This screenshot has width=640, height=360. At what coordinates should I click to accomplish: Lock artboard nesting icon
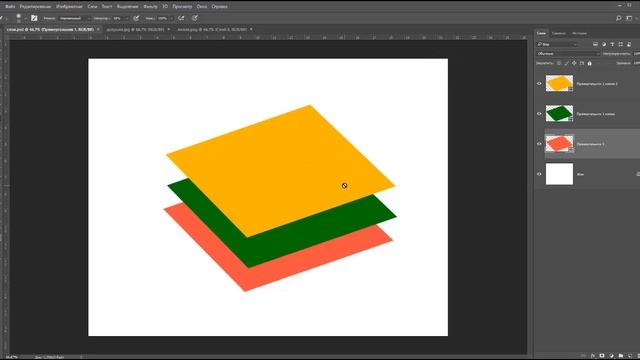(x=582, y=63)
